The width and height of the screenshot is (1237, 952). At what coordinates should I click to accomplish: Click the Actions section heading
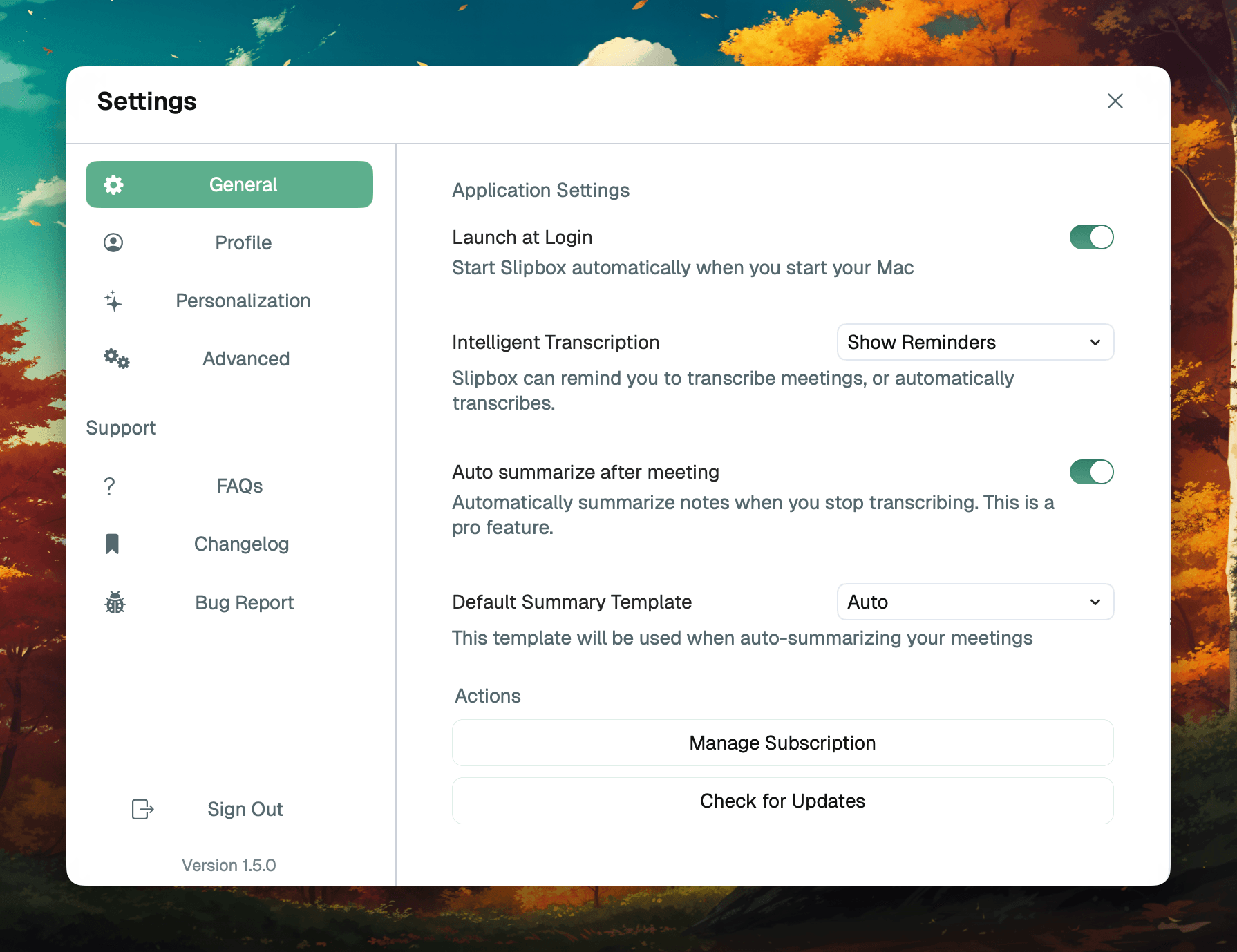(x=488, y=696)
